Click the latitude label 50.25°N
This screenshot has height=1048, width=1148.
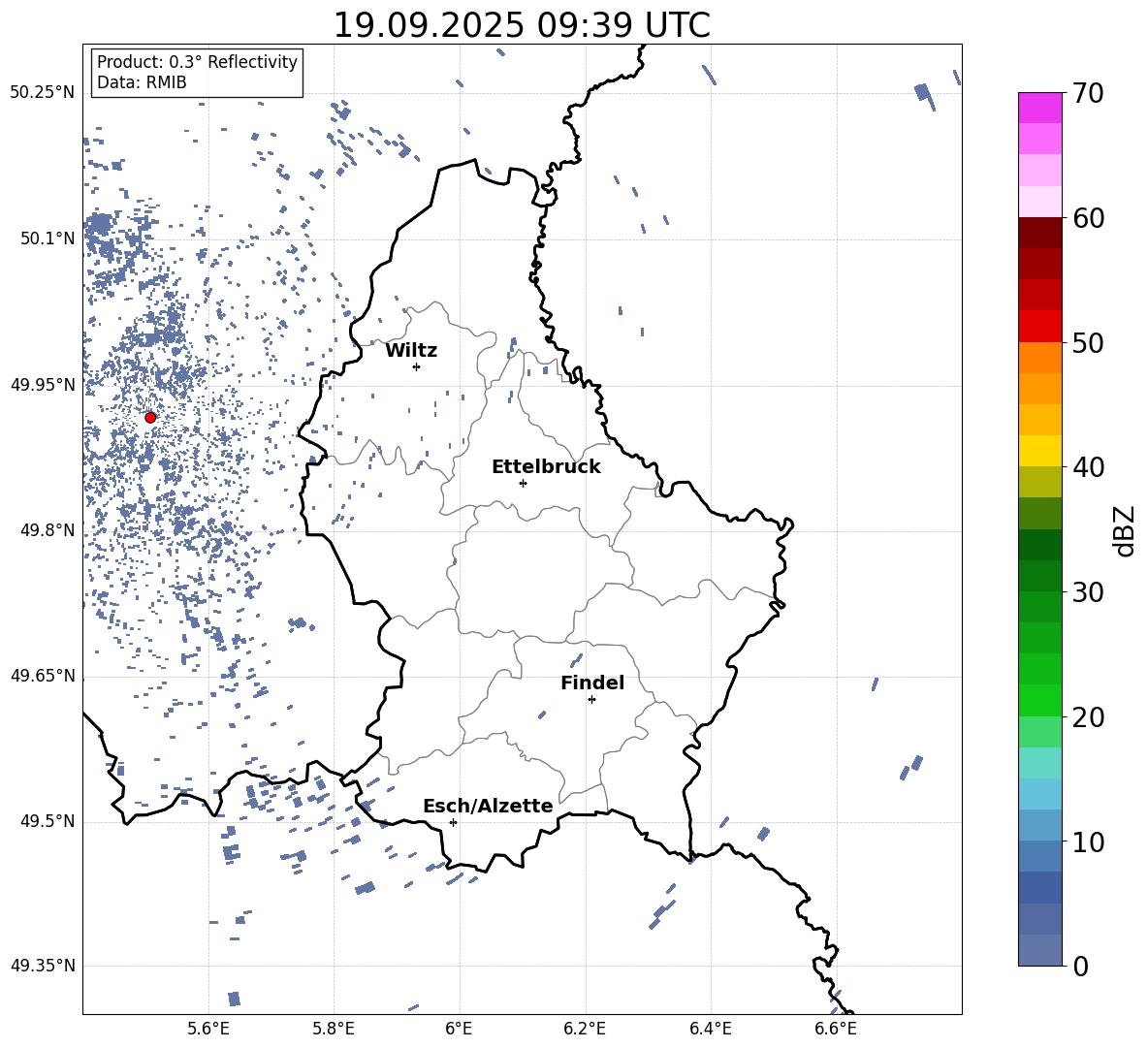coord(43,93)
